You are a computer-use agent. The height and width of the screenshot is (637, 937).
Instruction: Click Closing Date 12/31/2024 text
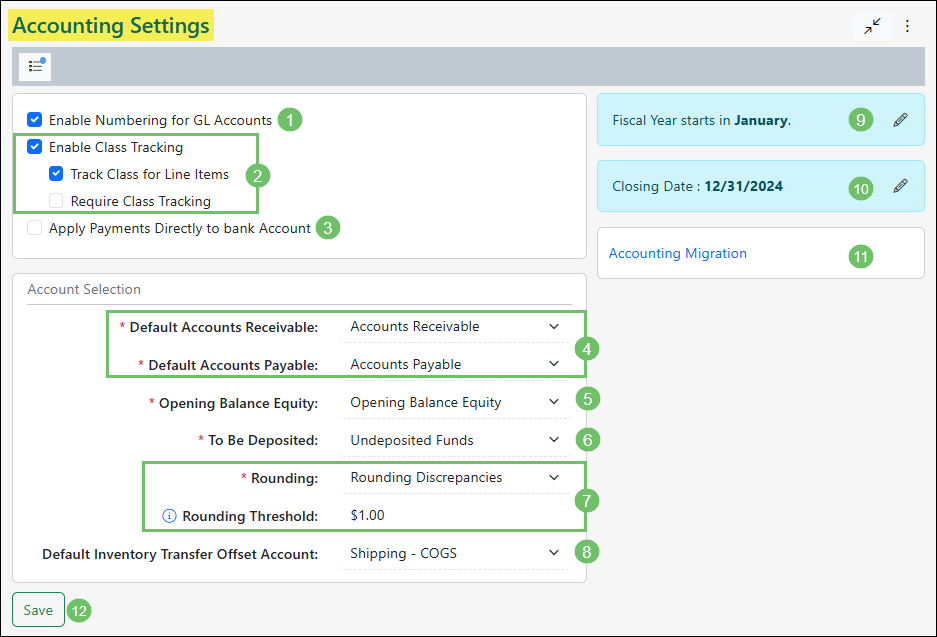coord(697,186)
